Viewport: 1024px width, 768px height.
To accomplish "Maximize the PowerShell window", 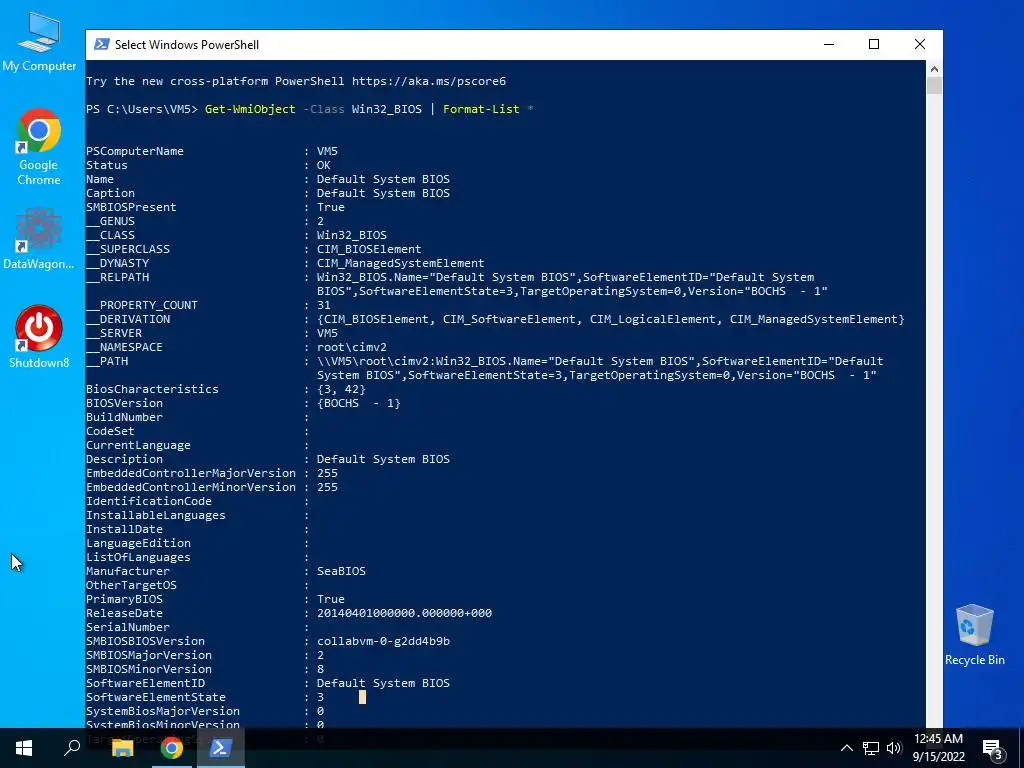I will 874,44.
